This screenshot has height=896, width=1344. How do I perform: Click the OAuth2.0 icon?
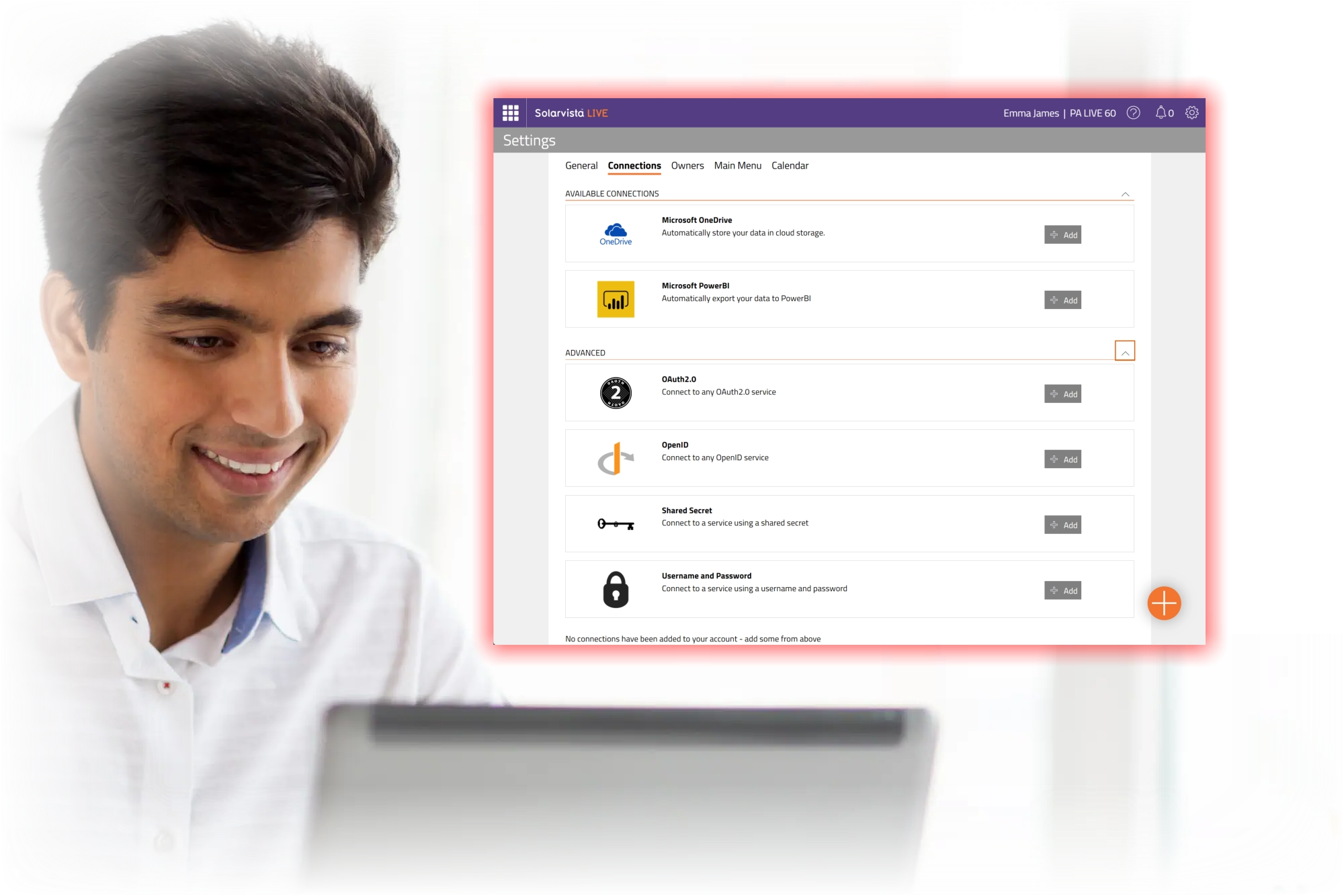(x=615, y=392)
